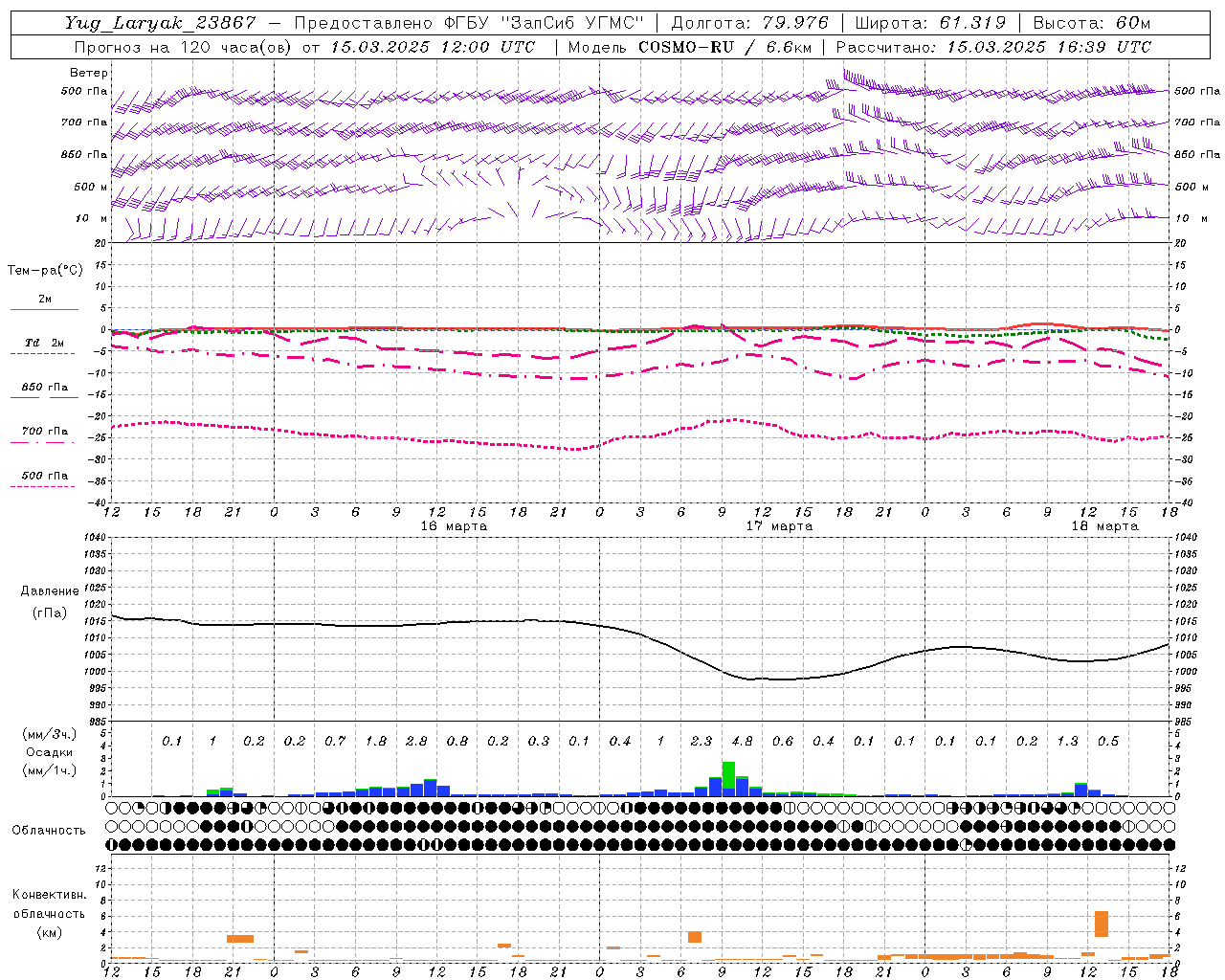Click the 2.3 three-hour precipitation value
1225x980 pixels.
(x=701, y=741)
